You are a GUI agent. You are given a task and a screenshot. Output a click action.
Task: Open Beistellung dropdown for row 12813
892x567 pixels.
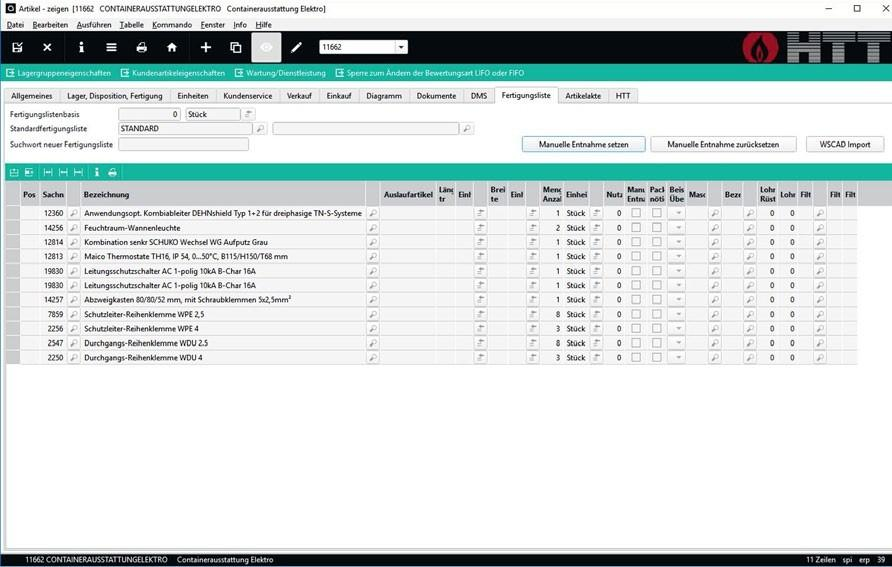(678, 256)
